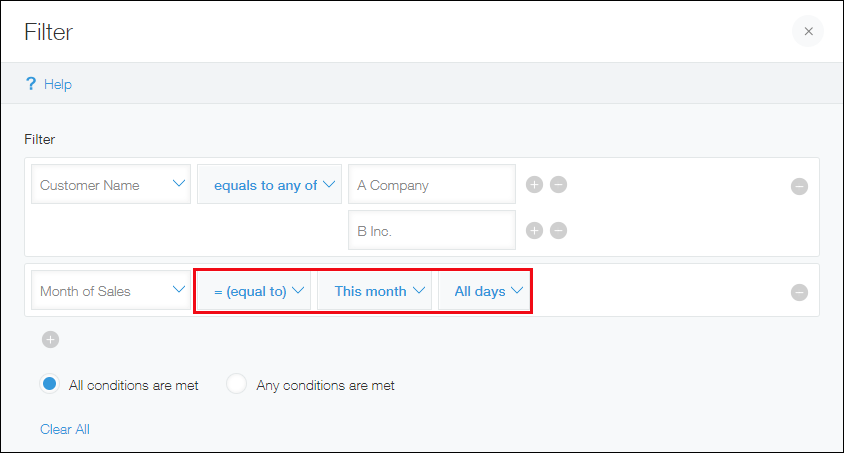This screenshot has width=844, height=453.
Task: Remove the Customer Name filter condition row
Action: 799,186
